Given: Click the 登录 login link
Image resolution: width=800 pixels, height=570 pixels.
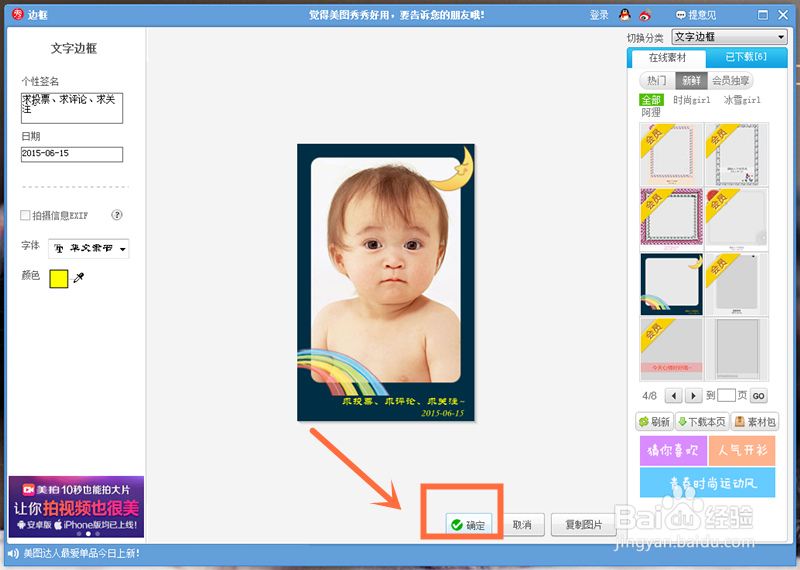Looking at the screenshot, I should click(599, 15).
